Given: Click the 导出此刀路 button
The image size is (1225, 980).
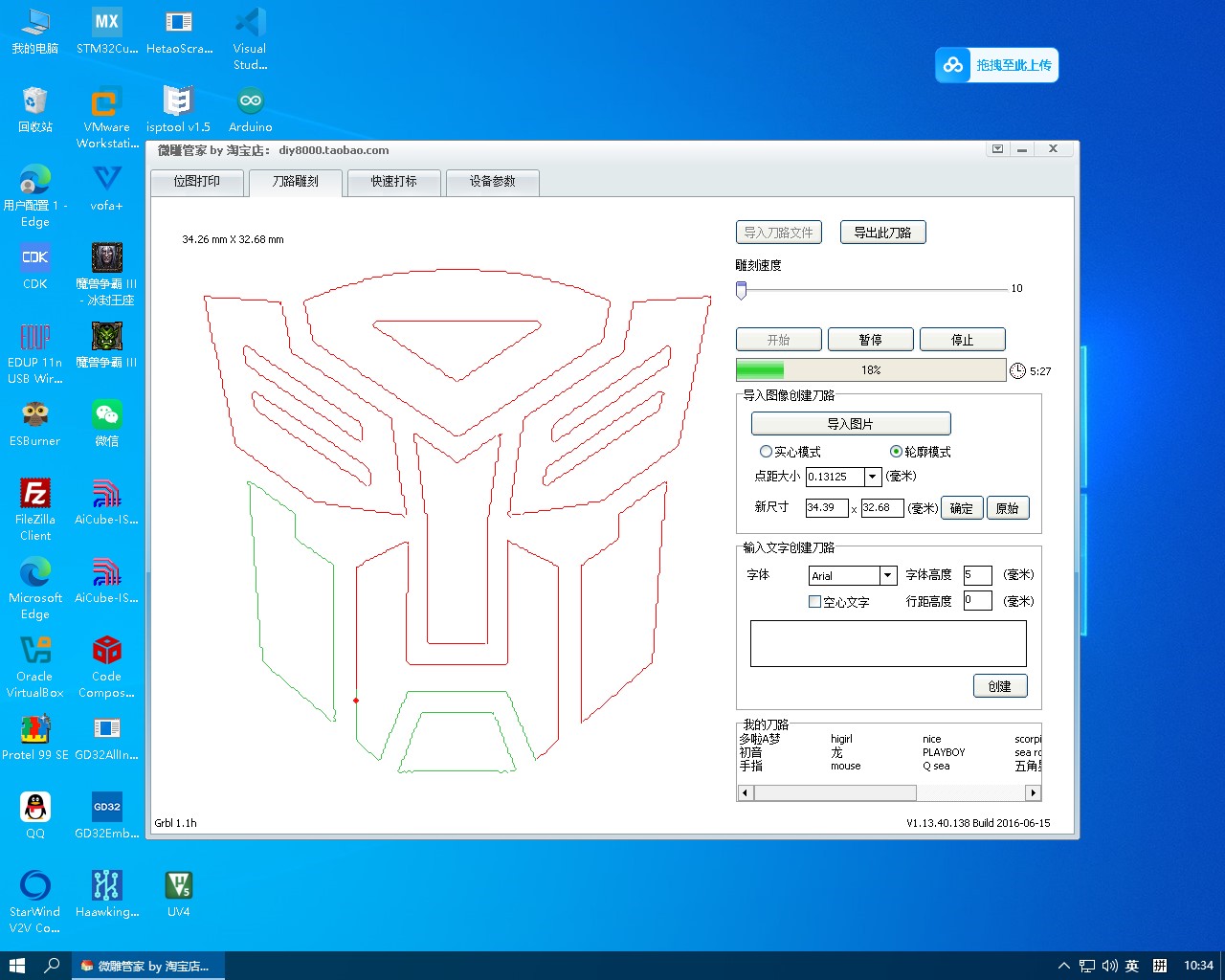Looking at the screenshot, I should pyautogui.click(x=882, y=233).
